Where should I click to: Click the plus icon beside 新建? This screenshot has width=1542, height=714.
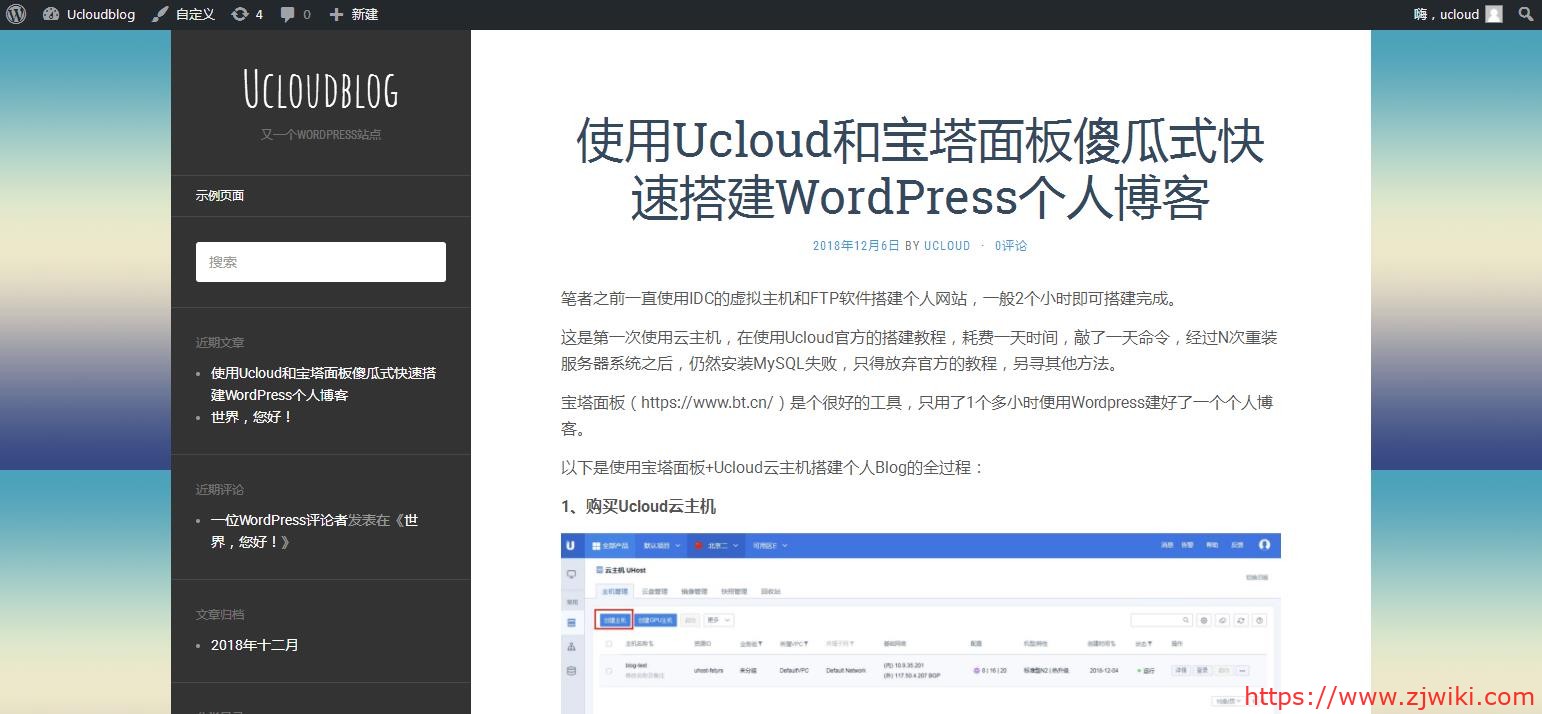pos(336,14)
